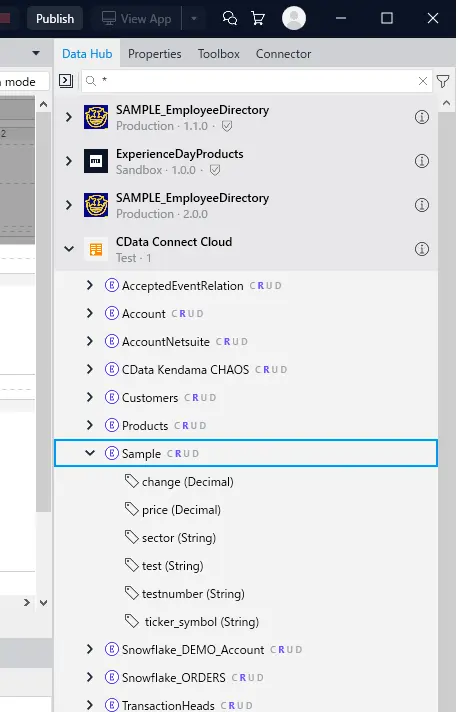Expand the Customers entity

click(x=90, y=397)
